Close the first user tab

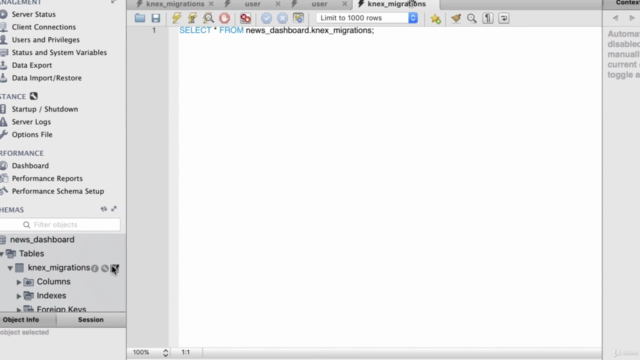pos(278,4)
